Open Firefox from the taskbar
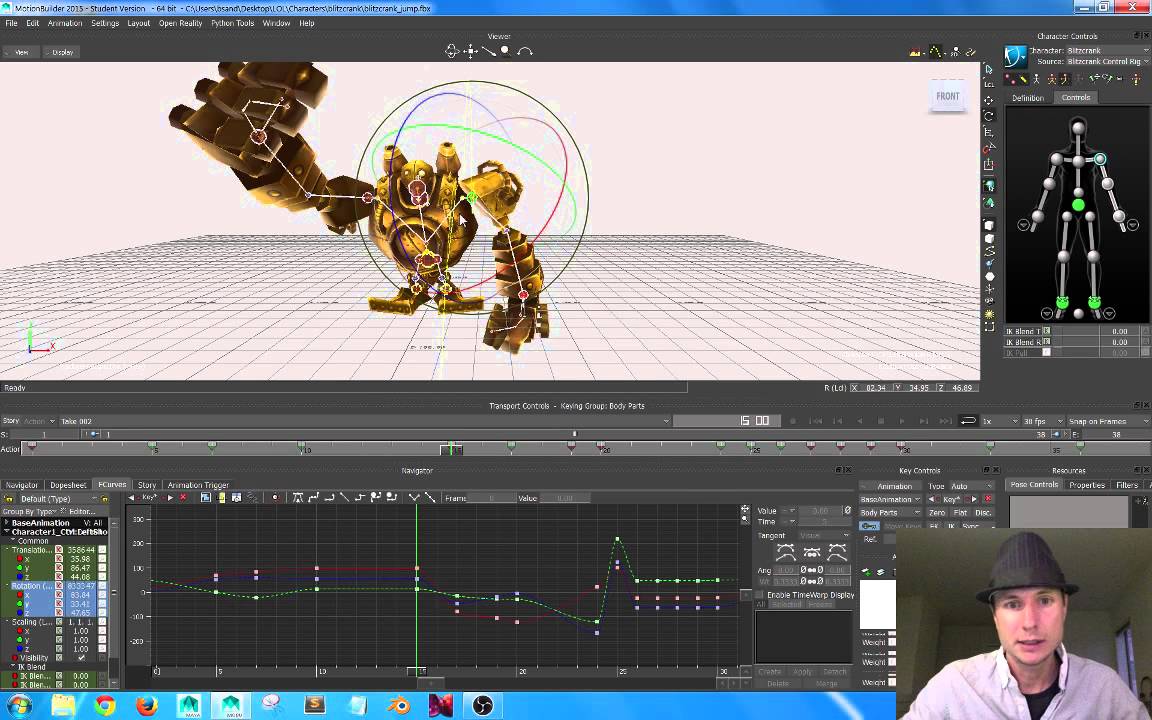Image resolution: width=1152 pixels, height=720 pixels. (x=147, y=705)
